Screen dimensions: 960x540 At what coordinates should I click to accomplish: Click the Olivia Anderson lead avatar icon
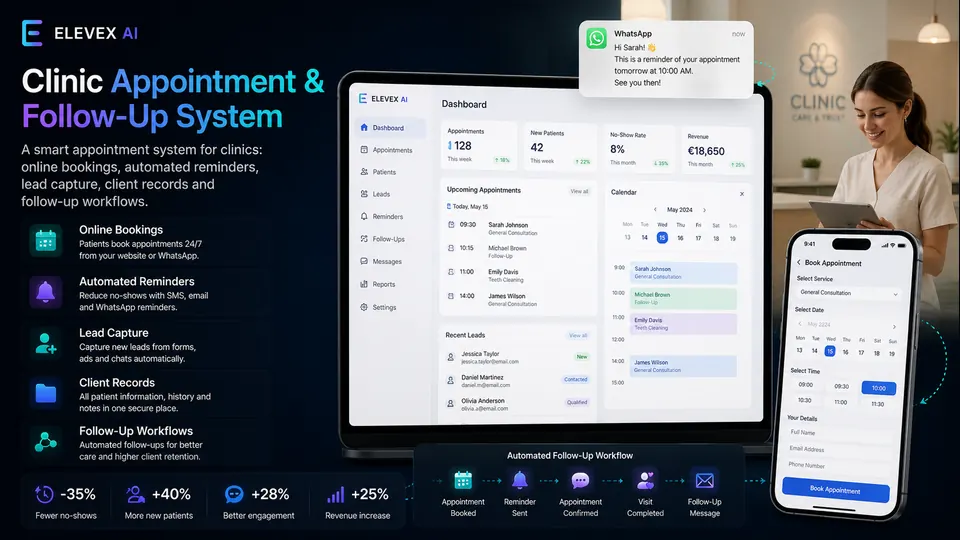tap(451, 403)
